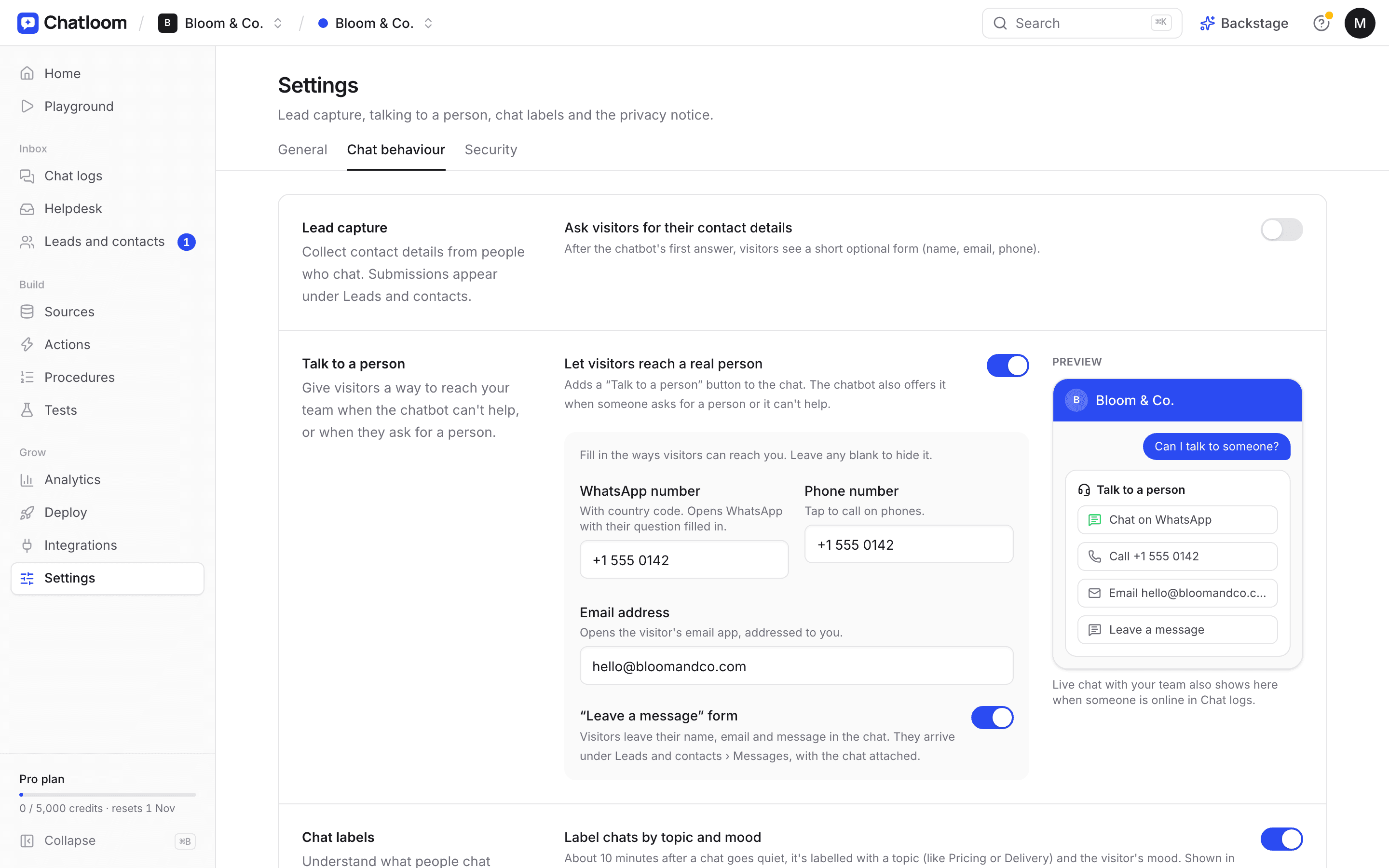The image size is (1389, 868).
Task: Click the Pro plan label
Action: tap(42, 779)
